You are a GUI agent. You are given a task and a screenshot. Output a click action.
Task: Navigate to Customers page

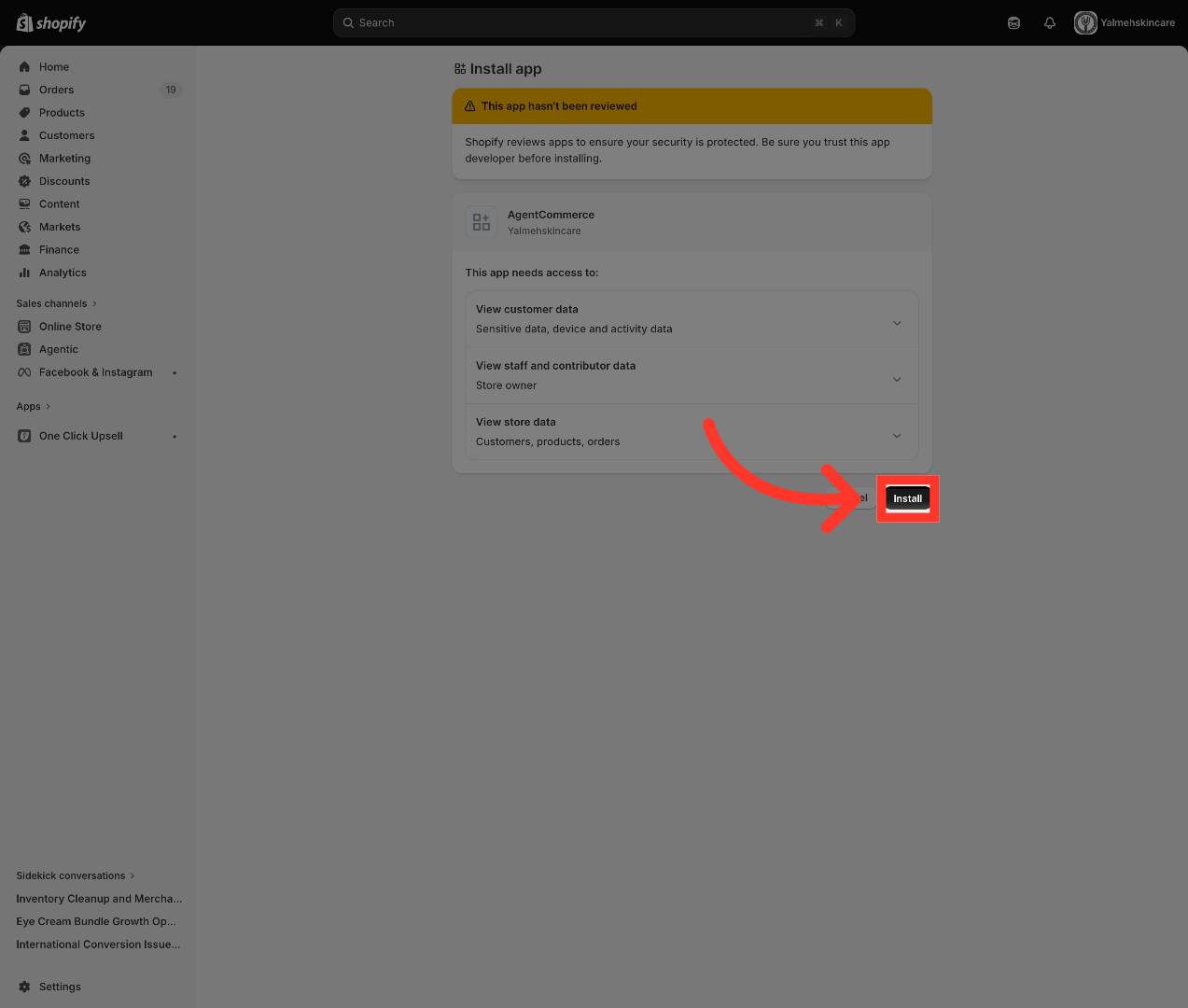tap(67, 135)
